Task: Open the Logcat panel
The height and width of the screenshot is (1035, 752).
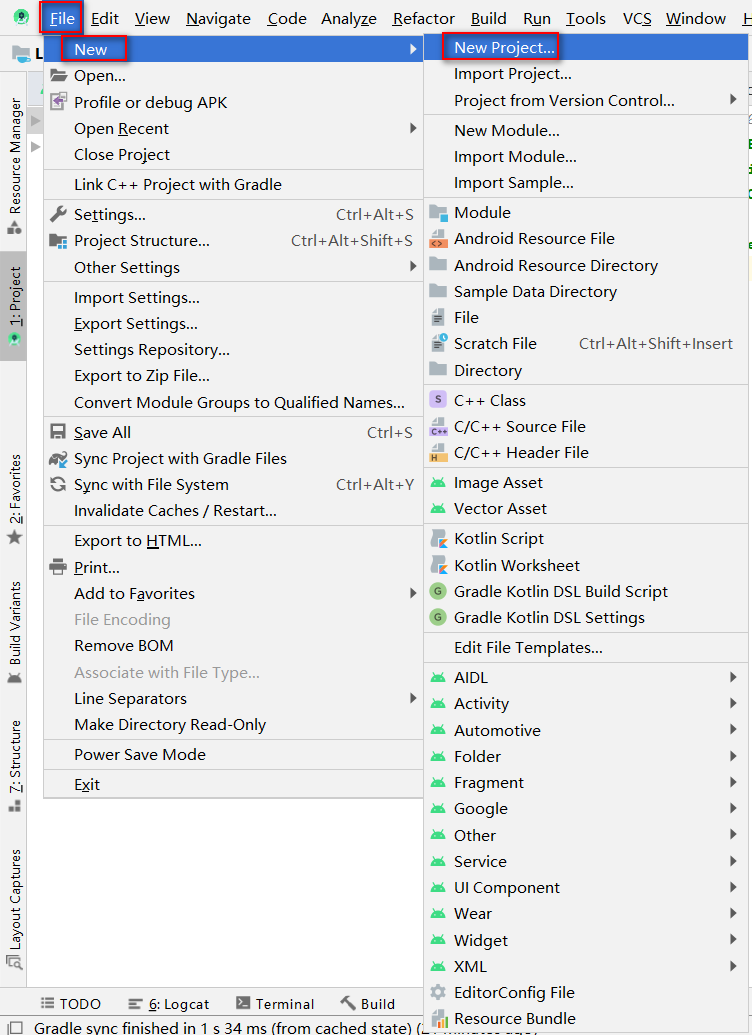Action: click(169, 1003)
